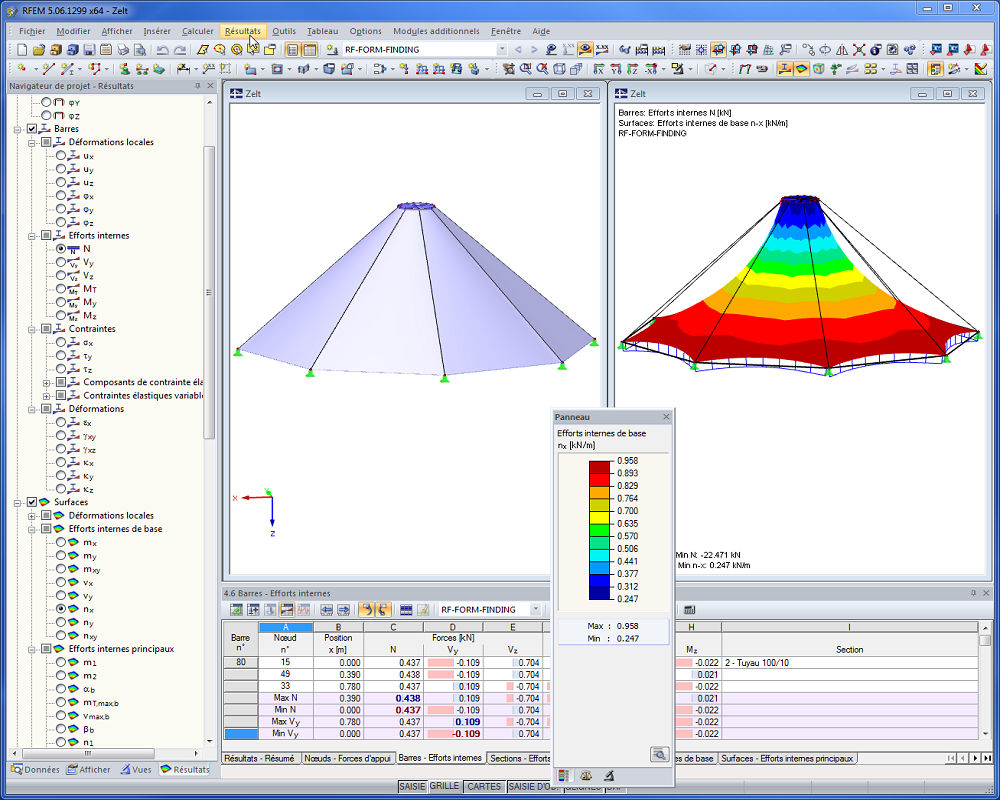1000x800 pixels.
Task: Click the Undo icon in the toolbar
Action: pos(162,49)
